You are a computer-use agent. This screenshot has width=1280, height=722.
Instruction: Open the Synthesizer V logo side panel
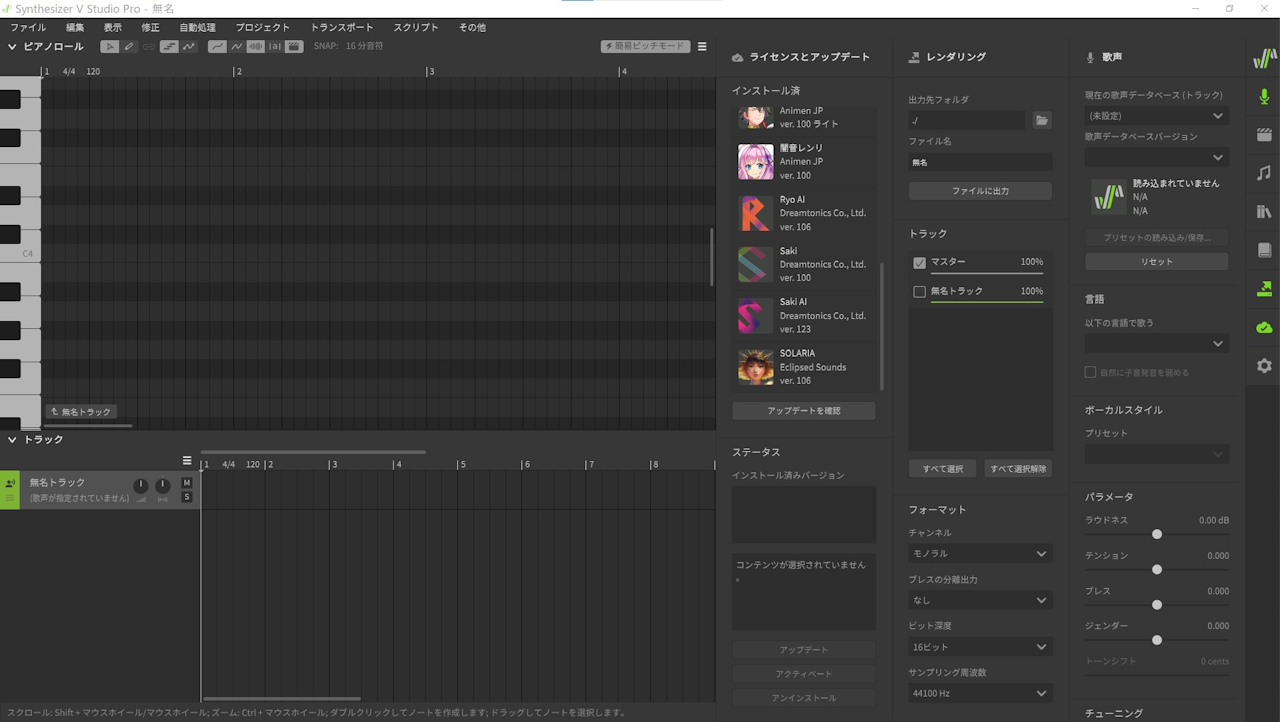point(1264,59)
